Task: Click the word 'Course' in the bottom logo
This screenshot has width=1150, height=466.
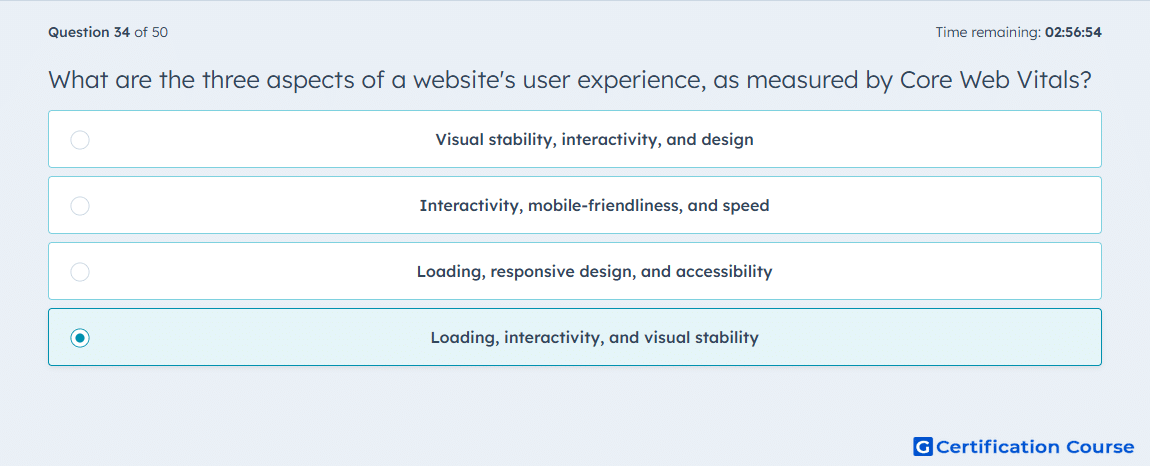Action: click(1099, 446)
